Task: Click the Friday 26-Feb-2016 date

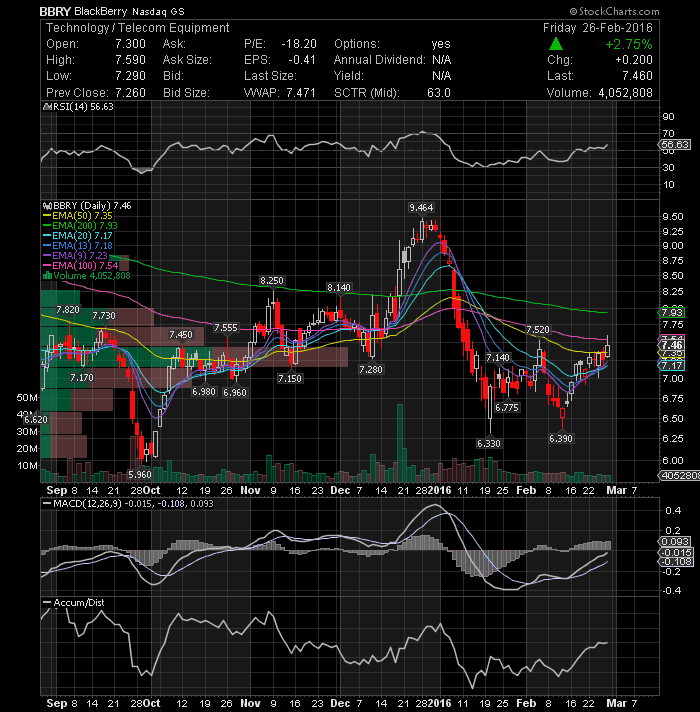Action: point(597,28)
